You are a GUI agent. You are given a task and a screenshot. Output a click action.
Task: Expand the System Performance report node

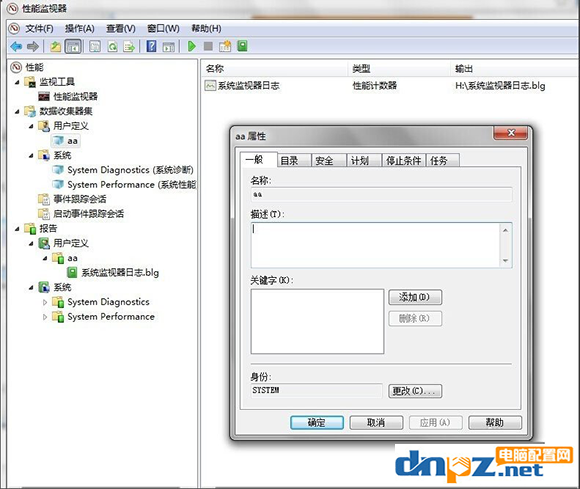(45, 317)
